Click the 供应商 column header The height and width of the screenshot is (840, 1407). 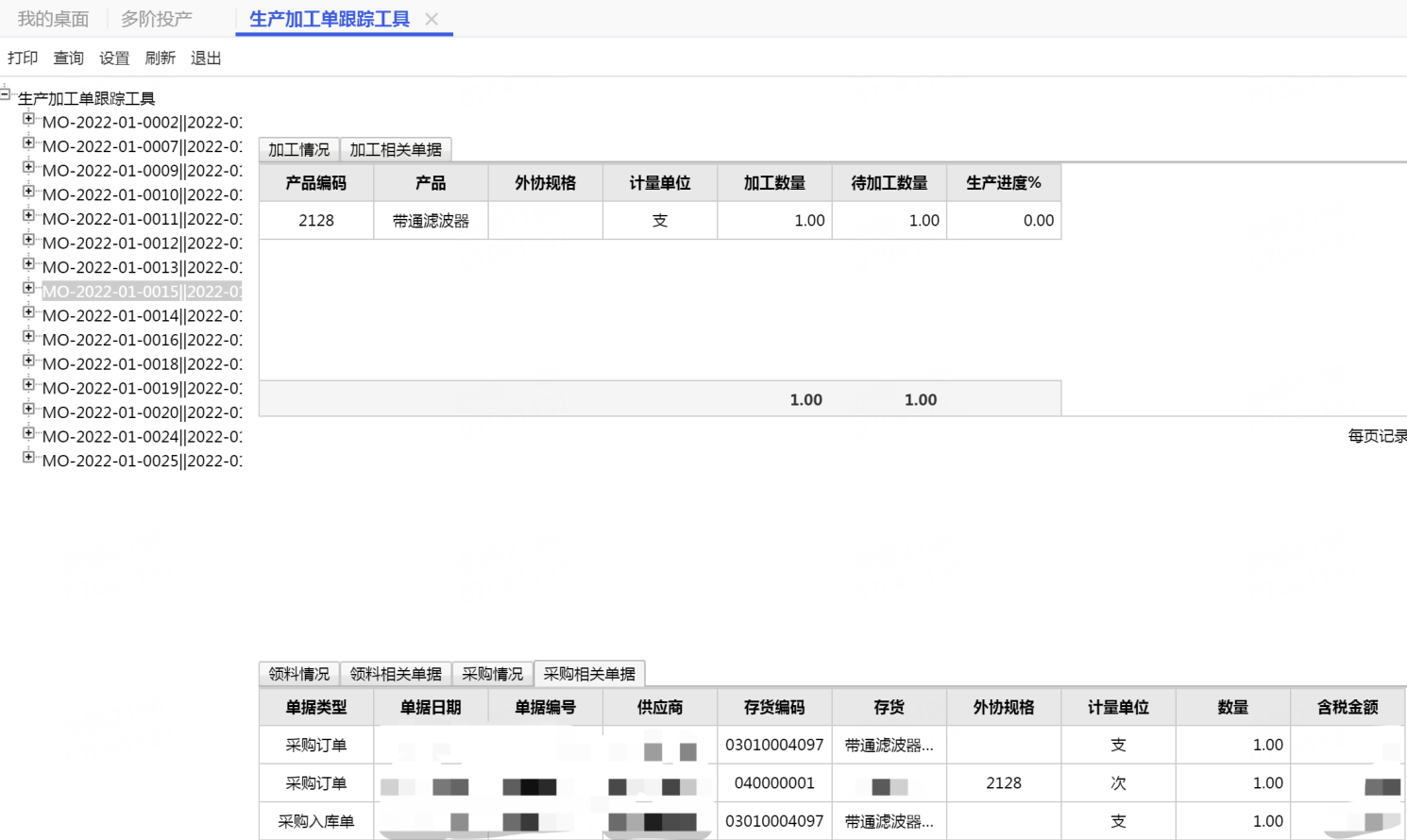(x=660, y=707)
